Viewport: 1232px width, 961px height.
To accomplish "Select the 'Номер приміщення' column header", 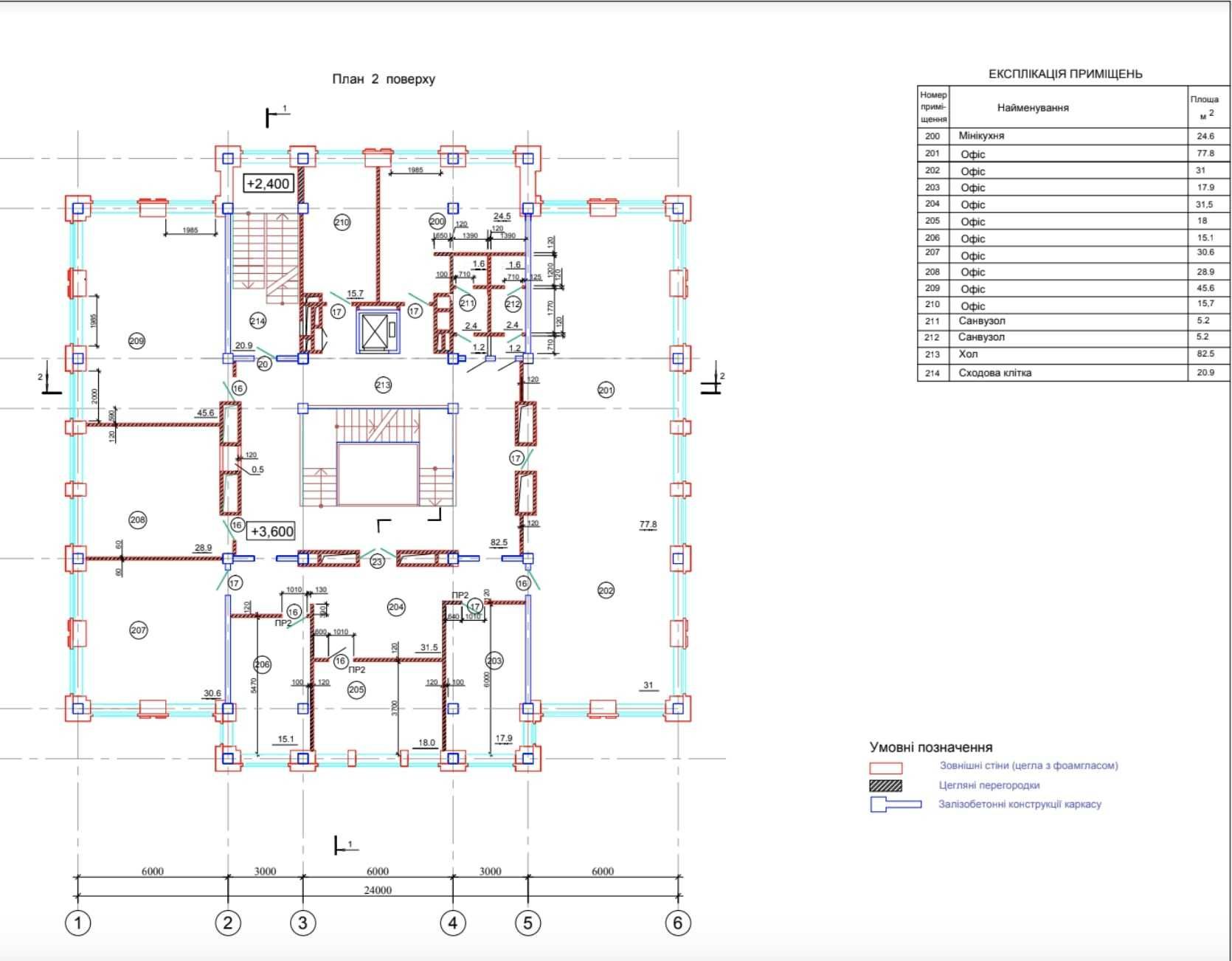I will 933,107.
